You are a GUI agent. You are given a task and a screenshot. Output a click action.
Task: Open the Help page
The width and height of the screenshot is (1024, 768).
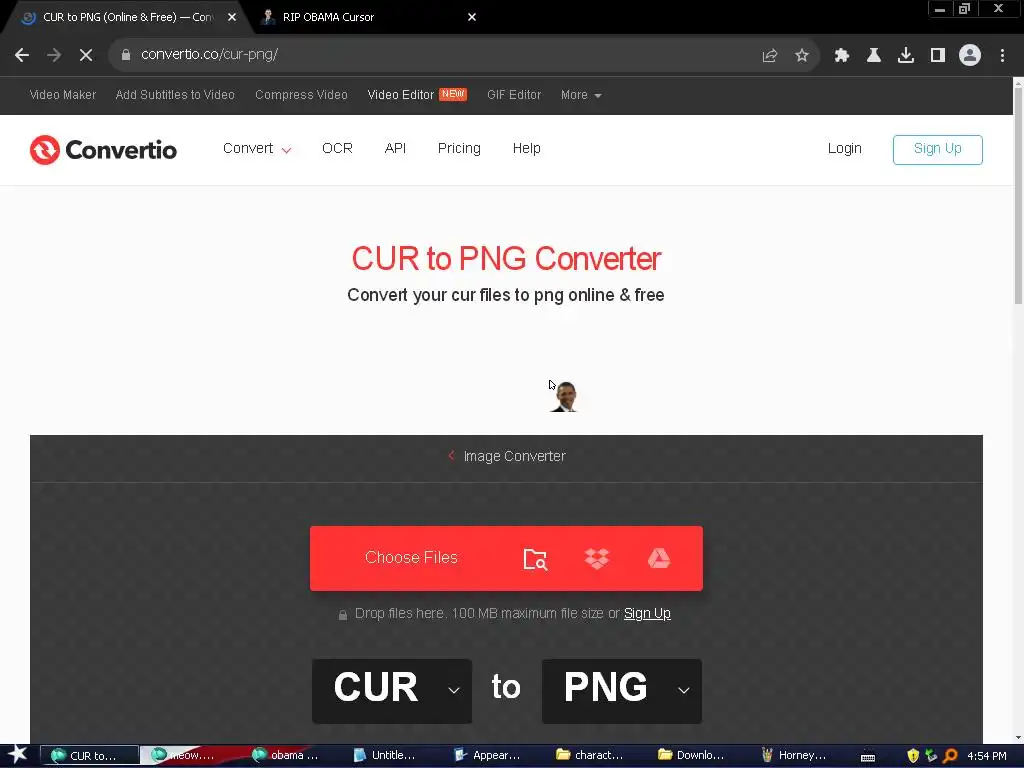[x=526, y=148]
